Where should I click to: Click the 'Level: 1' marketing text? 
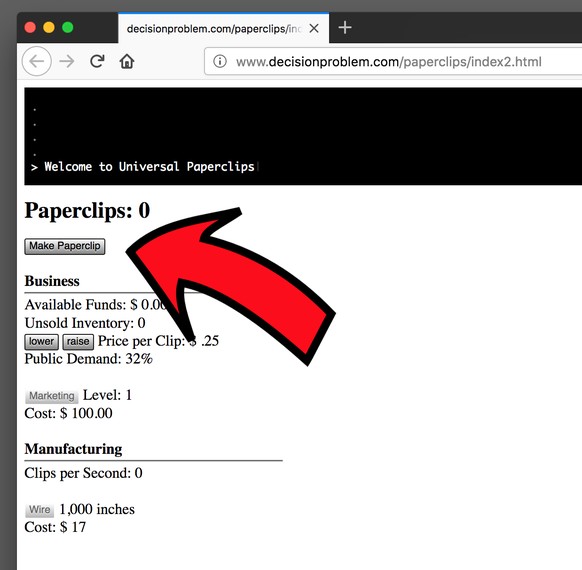(107, 395)
